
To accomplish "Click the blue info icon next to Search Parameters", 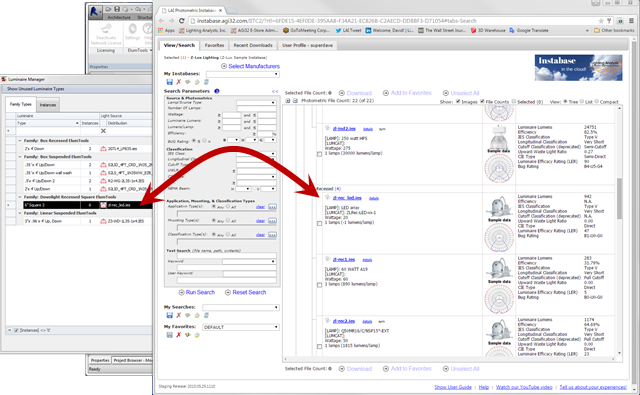I will coord(217,91).
